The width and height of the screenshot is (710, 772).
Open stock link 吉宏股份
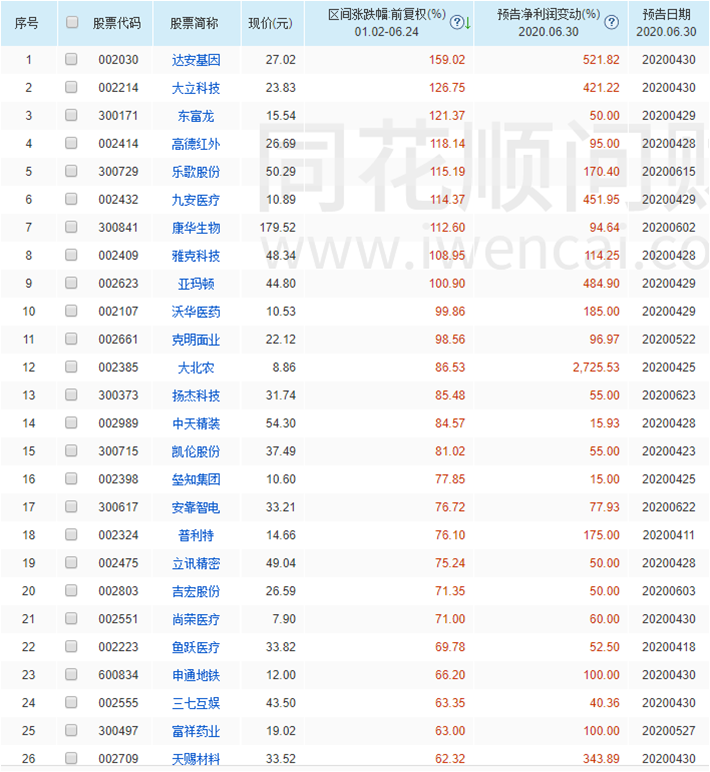[x=196, y=591]
